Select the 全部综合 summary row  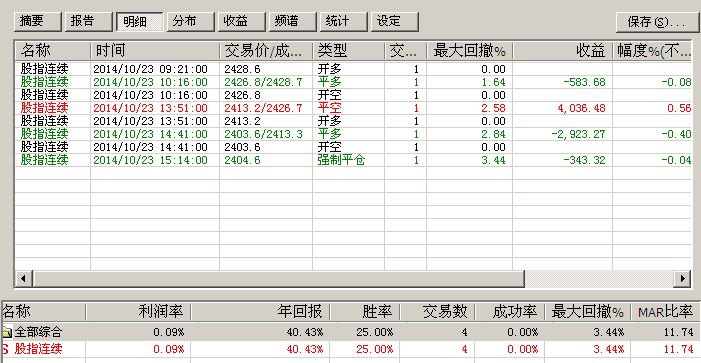tap(350, 332)
